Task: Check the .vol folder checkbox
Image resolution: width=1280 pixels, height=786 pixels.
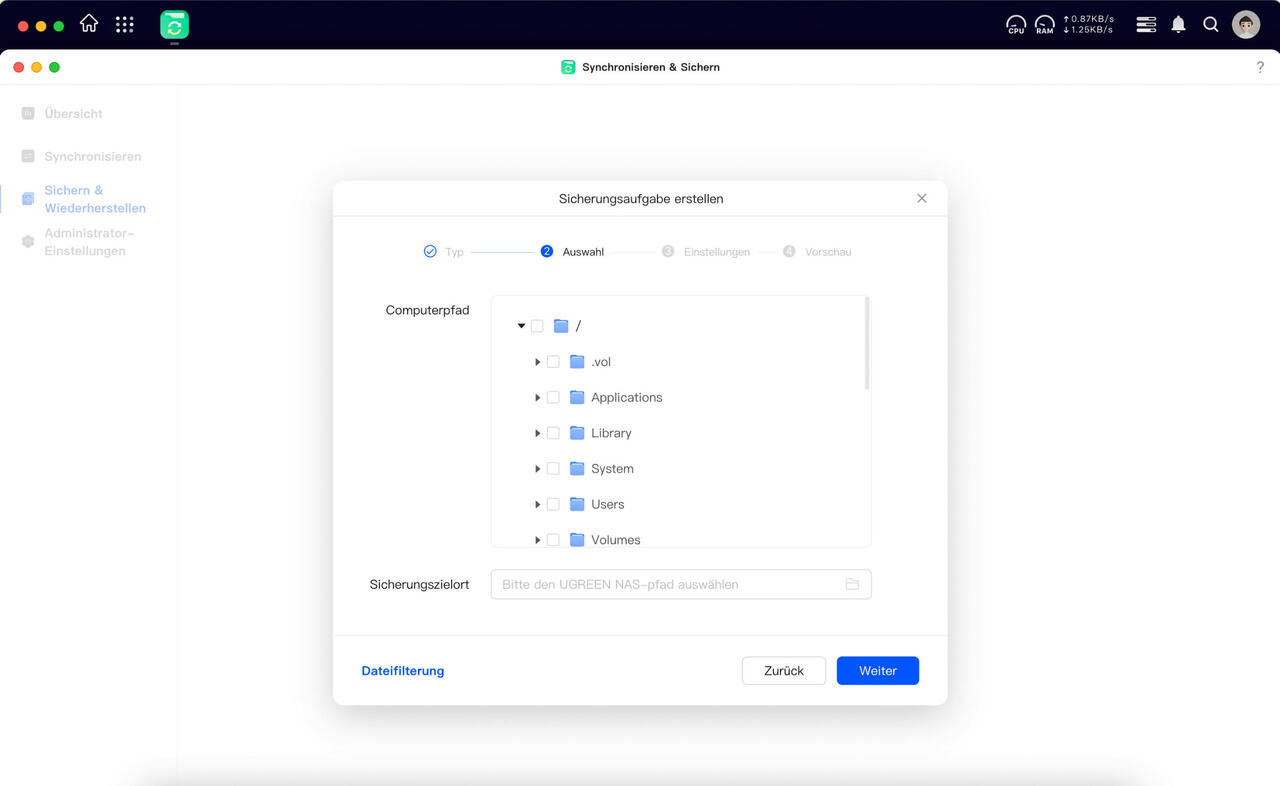Action: pos(553,362)
